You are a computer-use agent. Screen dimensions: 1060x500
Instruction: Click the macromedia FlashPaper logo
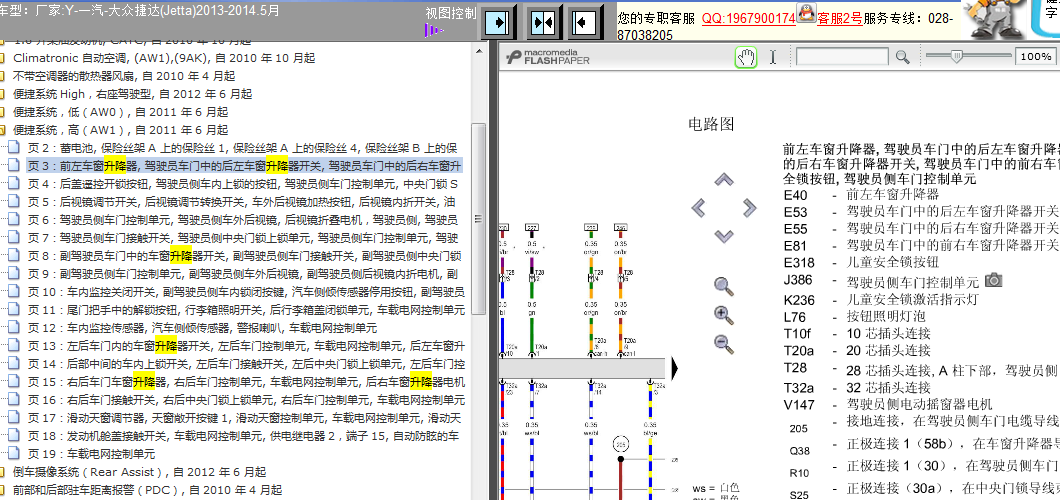(548, 57)
